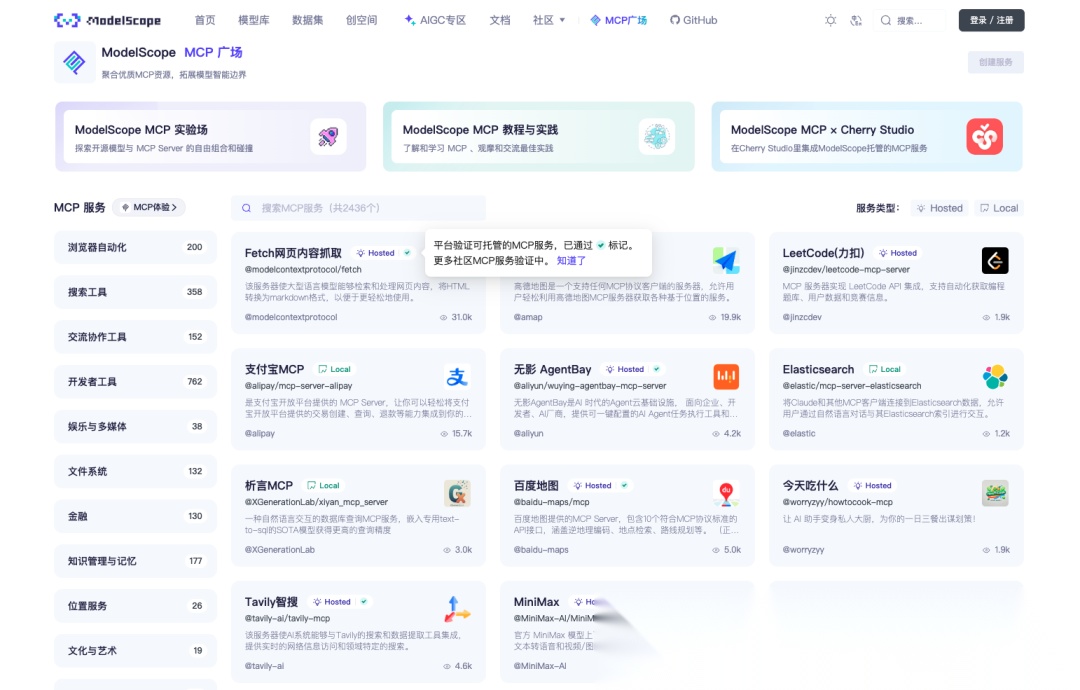This screenshot has height=690, width=1080.
Task: Open 文档 navigation item
Action: pos(500,21)
